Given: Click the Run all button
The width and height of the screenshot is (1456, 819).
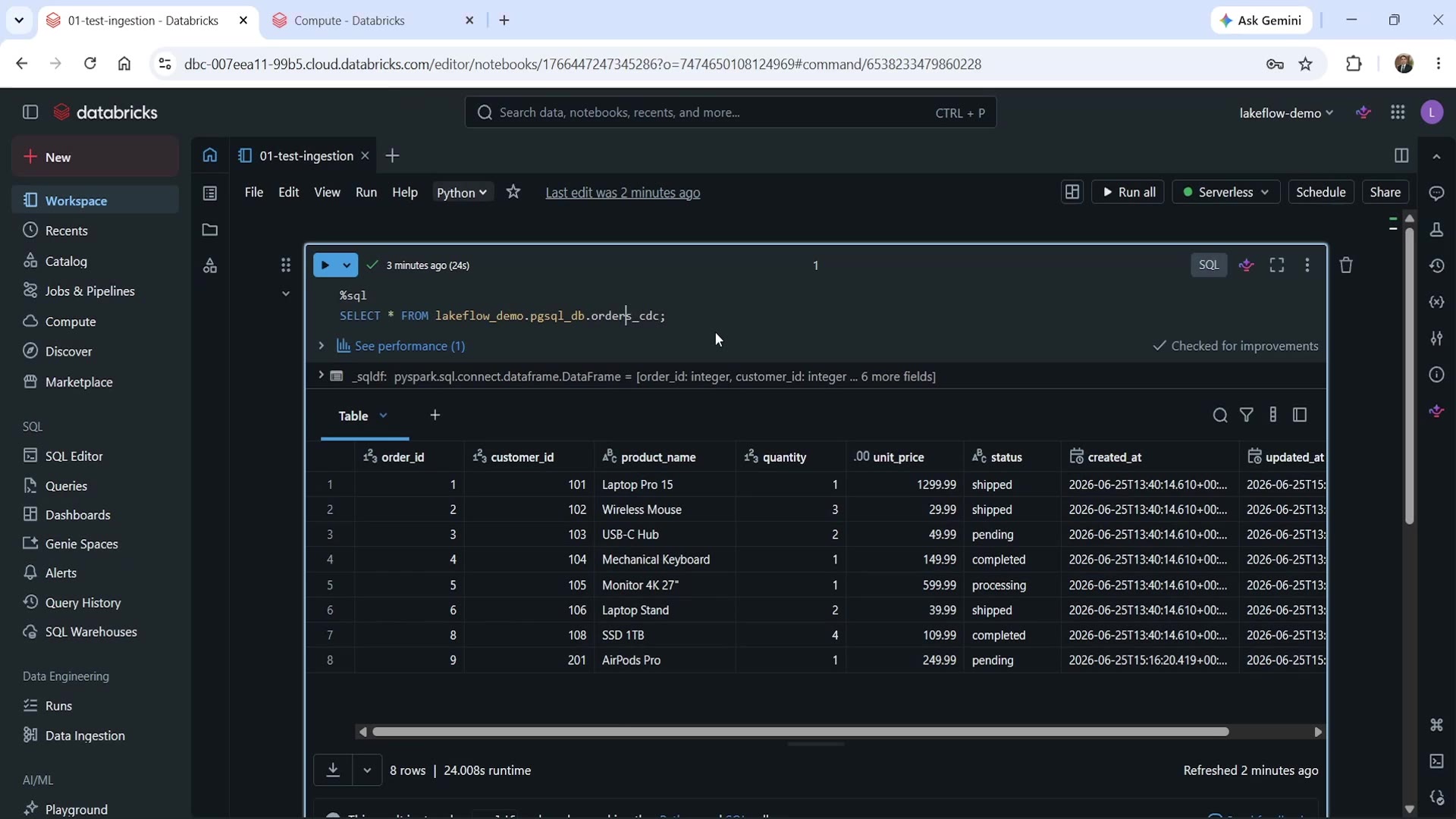Looking at the screenshot, I should [1128, 192].
